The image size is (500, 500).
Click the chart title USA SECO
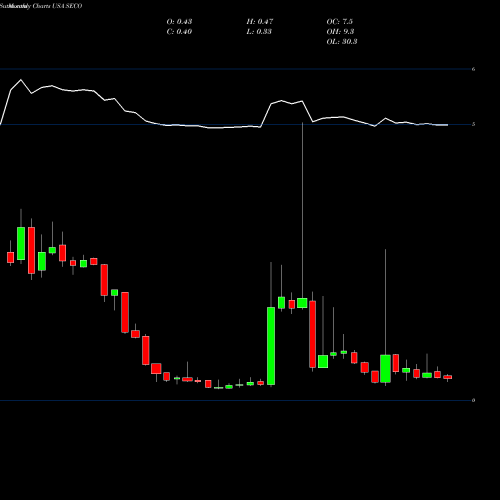coord(67,6)
